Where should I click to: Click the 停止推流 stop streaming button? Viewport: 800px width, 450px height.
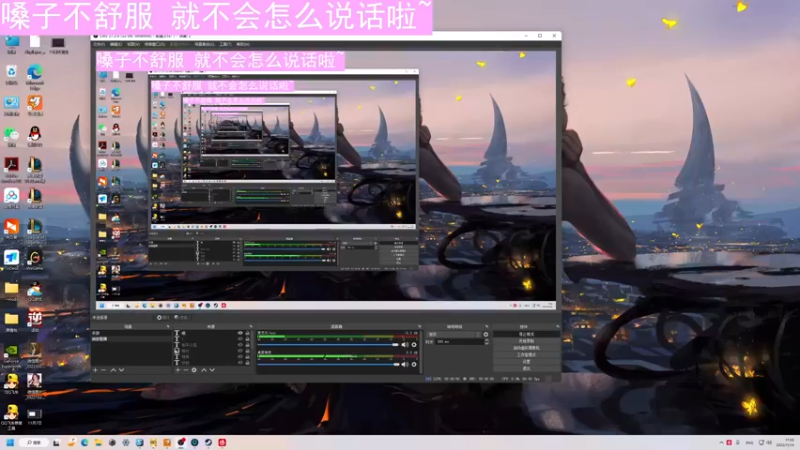(526, 334)
